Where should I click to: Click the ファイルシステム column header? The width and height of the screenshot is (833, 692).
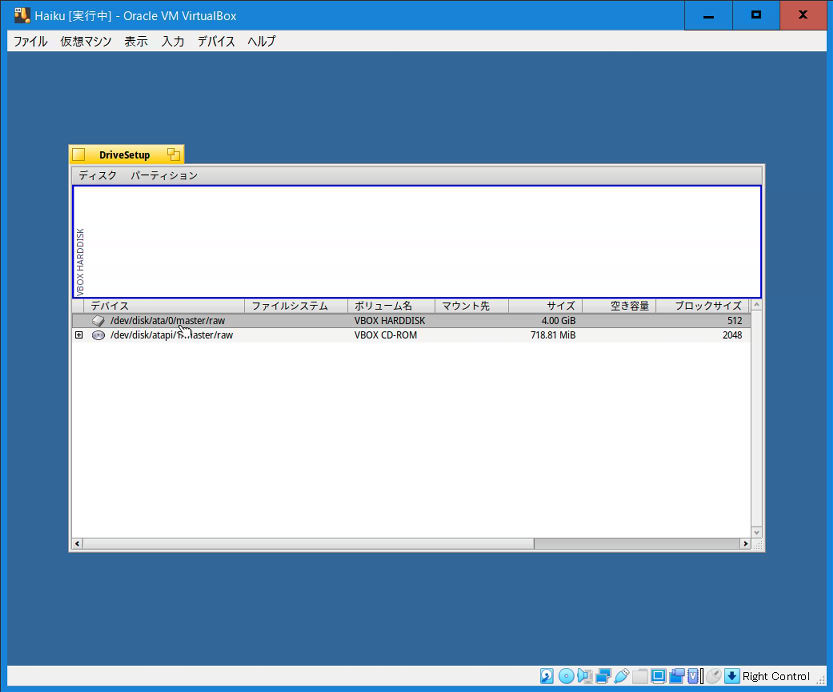click(x=296, y=306)
